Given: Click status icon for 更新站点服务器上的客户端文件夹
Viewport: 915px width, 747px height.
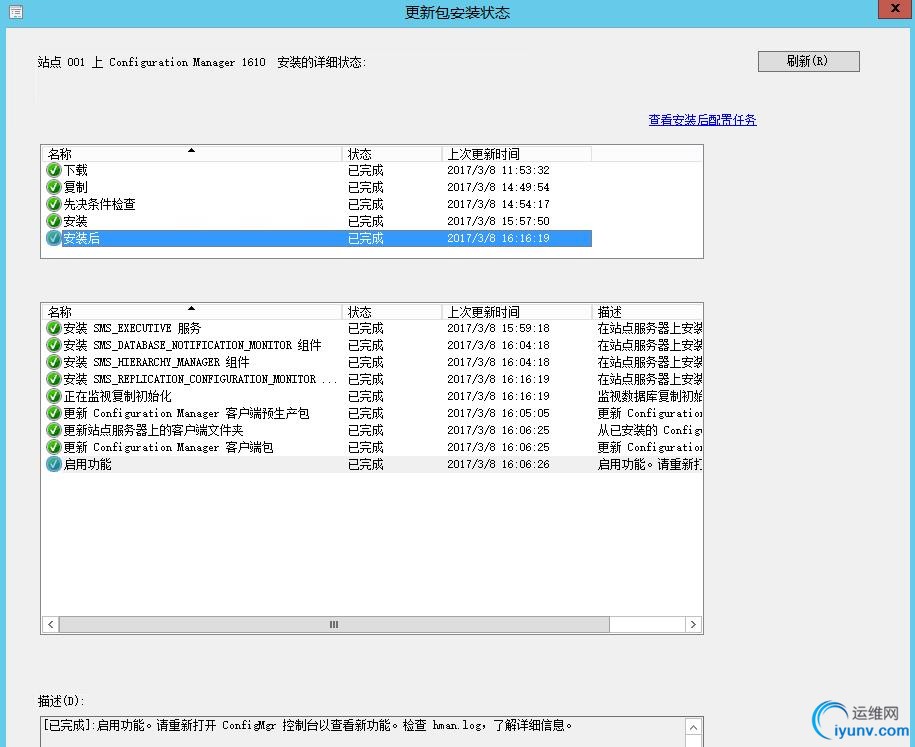Looking at the screenshot, I should tap(54, 430).
